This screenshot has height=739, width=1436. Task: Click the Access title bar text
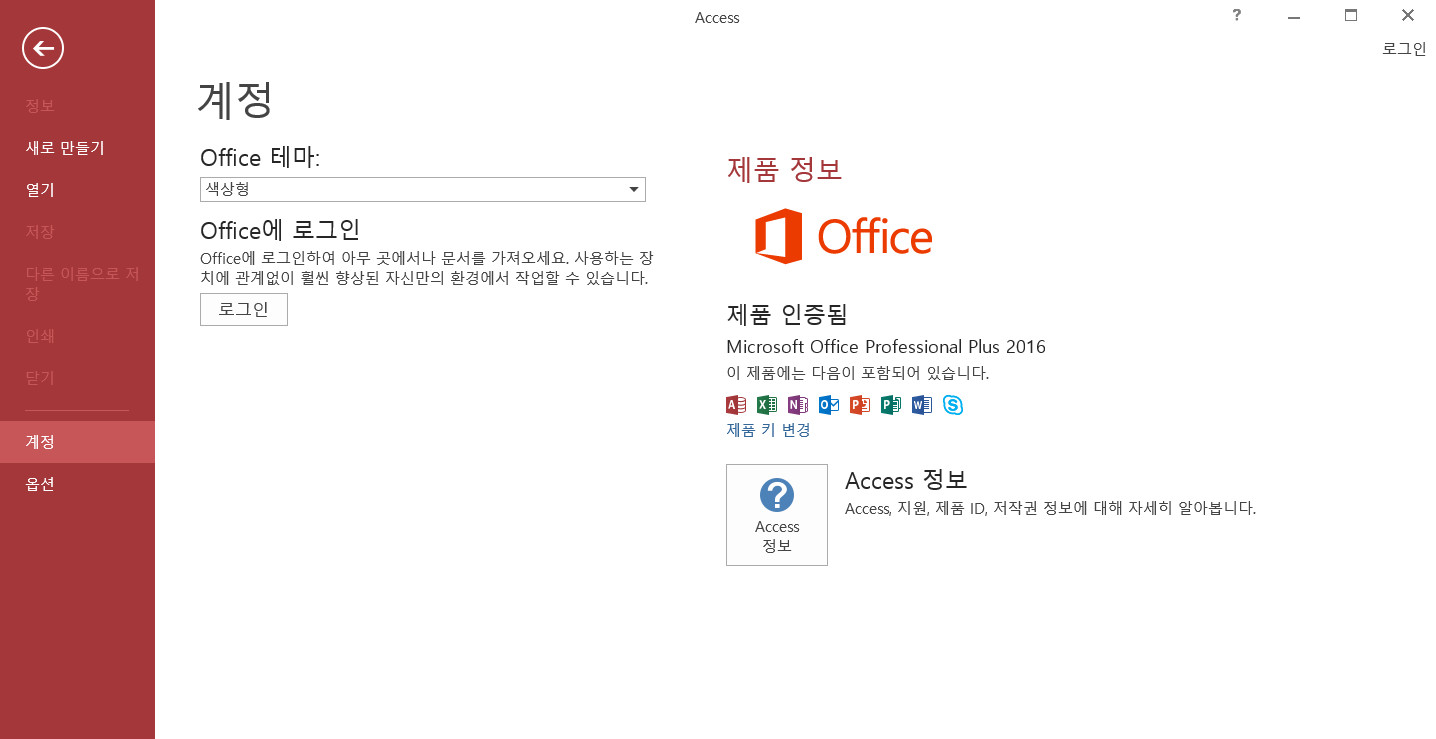pos(717,17)
